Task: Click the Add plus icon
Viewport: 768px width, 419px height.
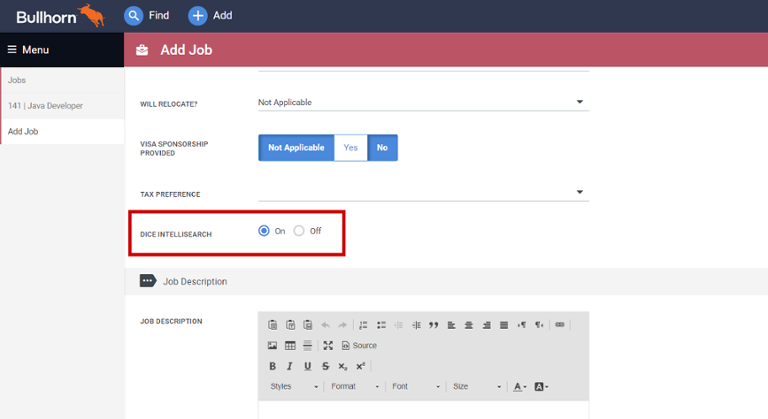Action: (x=198, y=15)
